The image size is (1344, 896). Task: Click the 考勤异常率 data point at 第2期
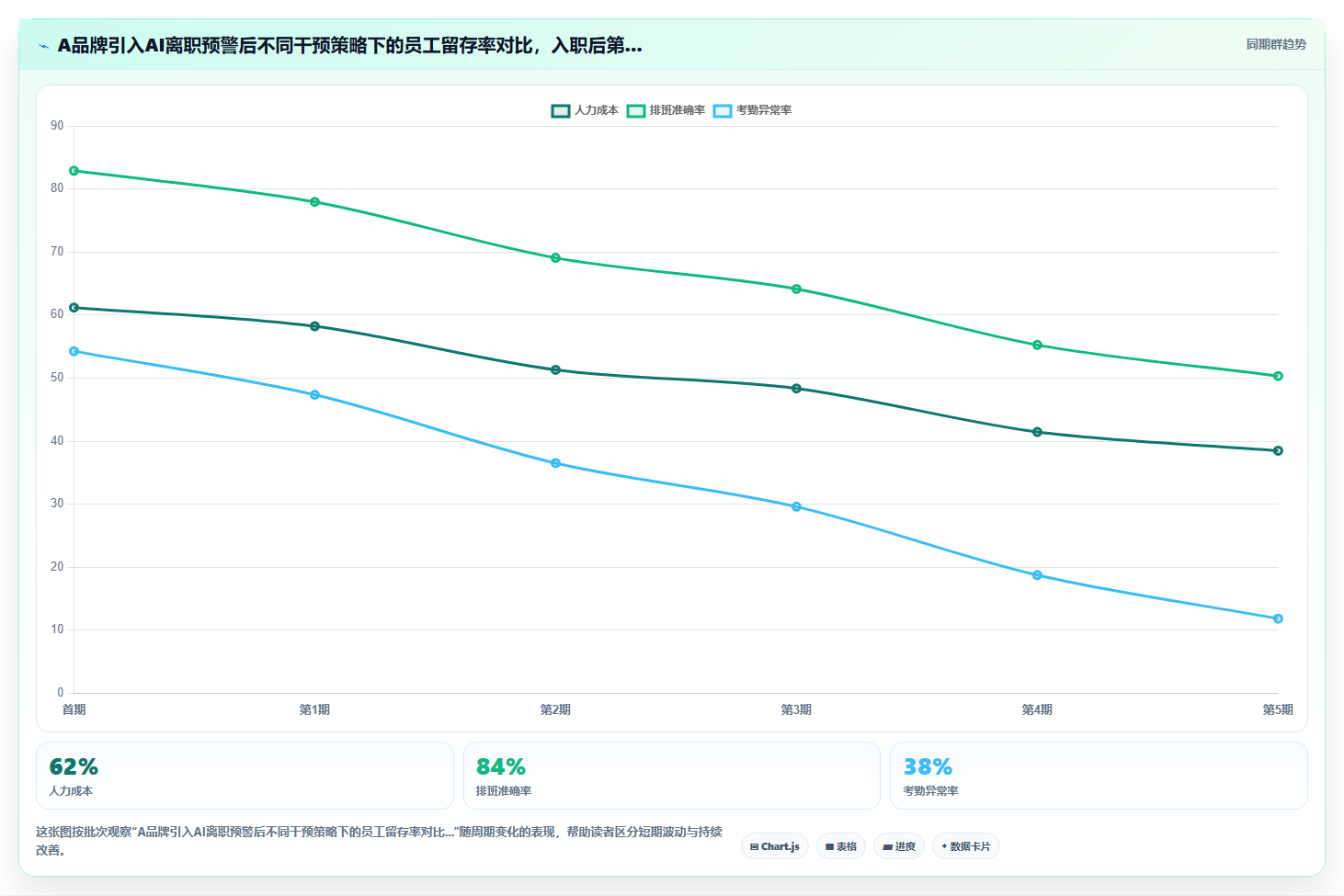[x=556, y=463]
